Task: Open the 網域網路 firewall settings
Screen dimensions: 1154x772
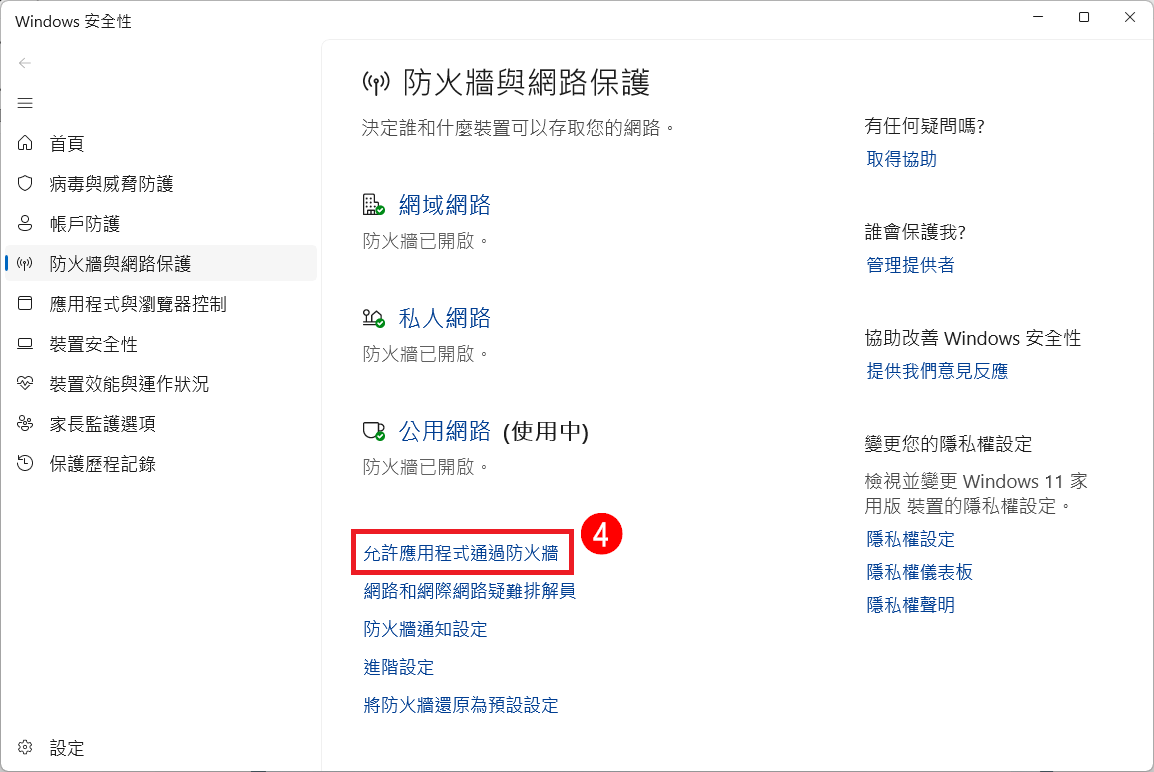Action: (x=444, y=205)
